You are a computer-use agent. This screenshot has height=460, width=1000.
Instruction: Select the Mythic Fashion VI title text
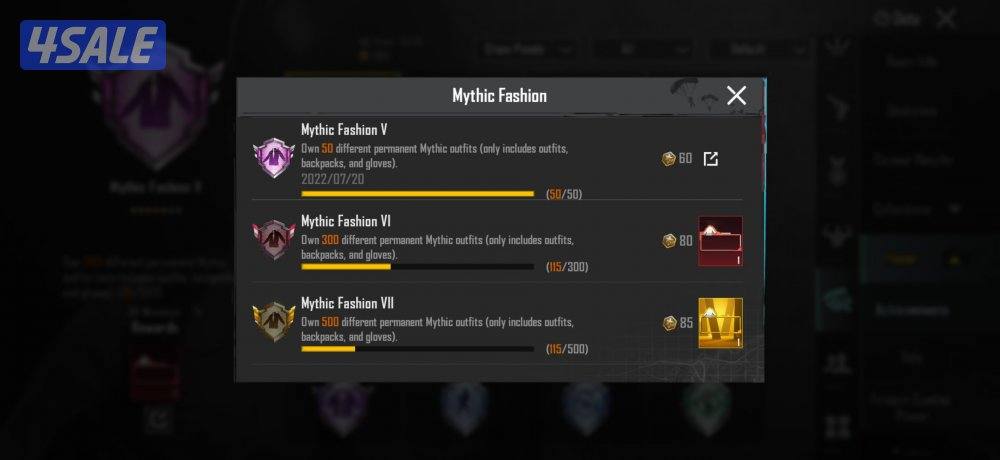(x=346, y=221)
